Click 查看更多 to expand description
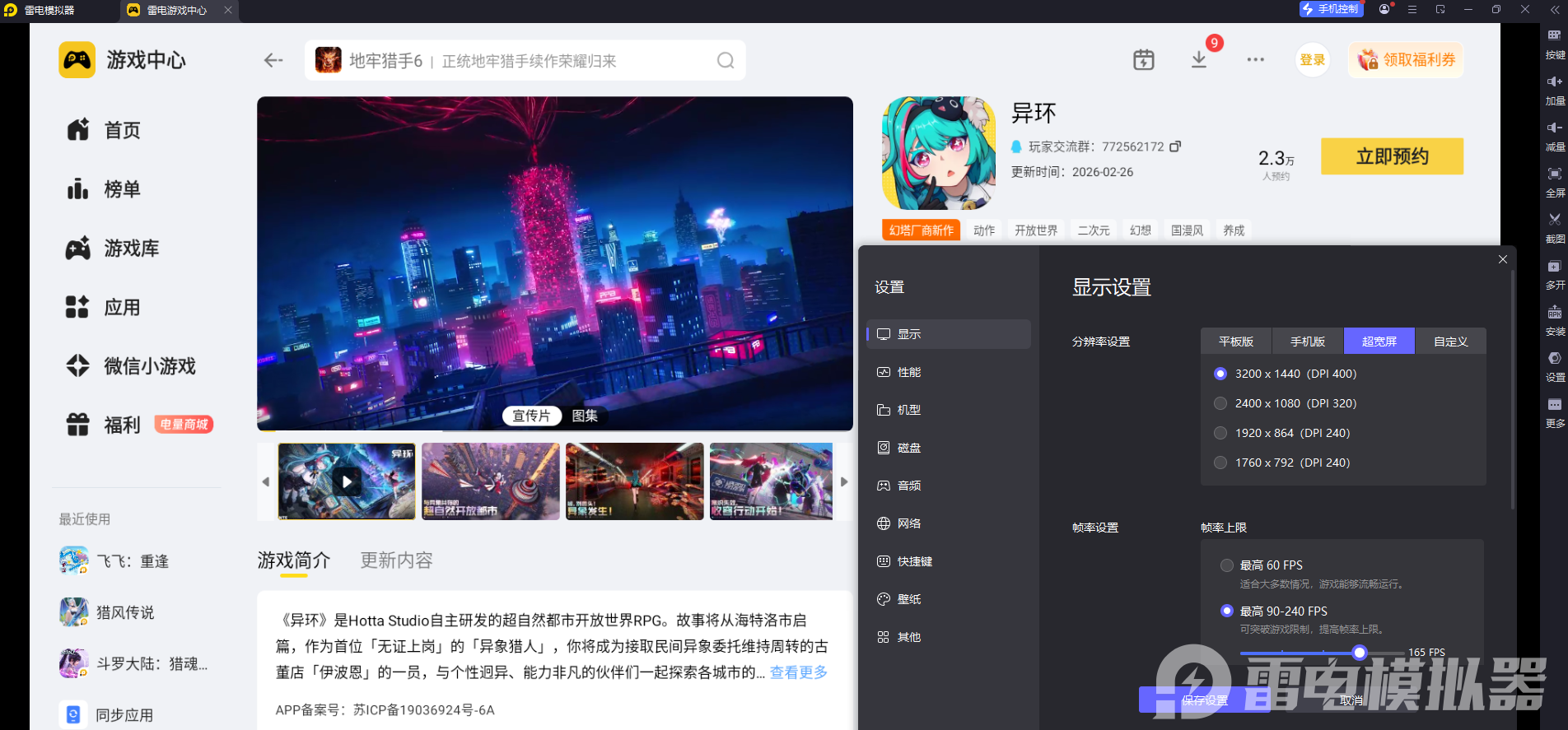 point(799,672)
